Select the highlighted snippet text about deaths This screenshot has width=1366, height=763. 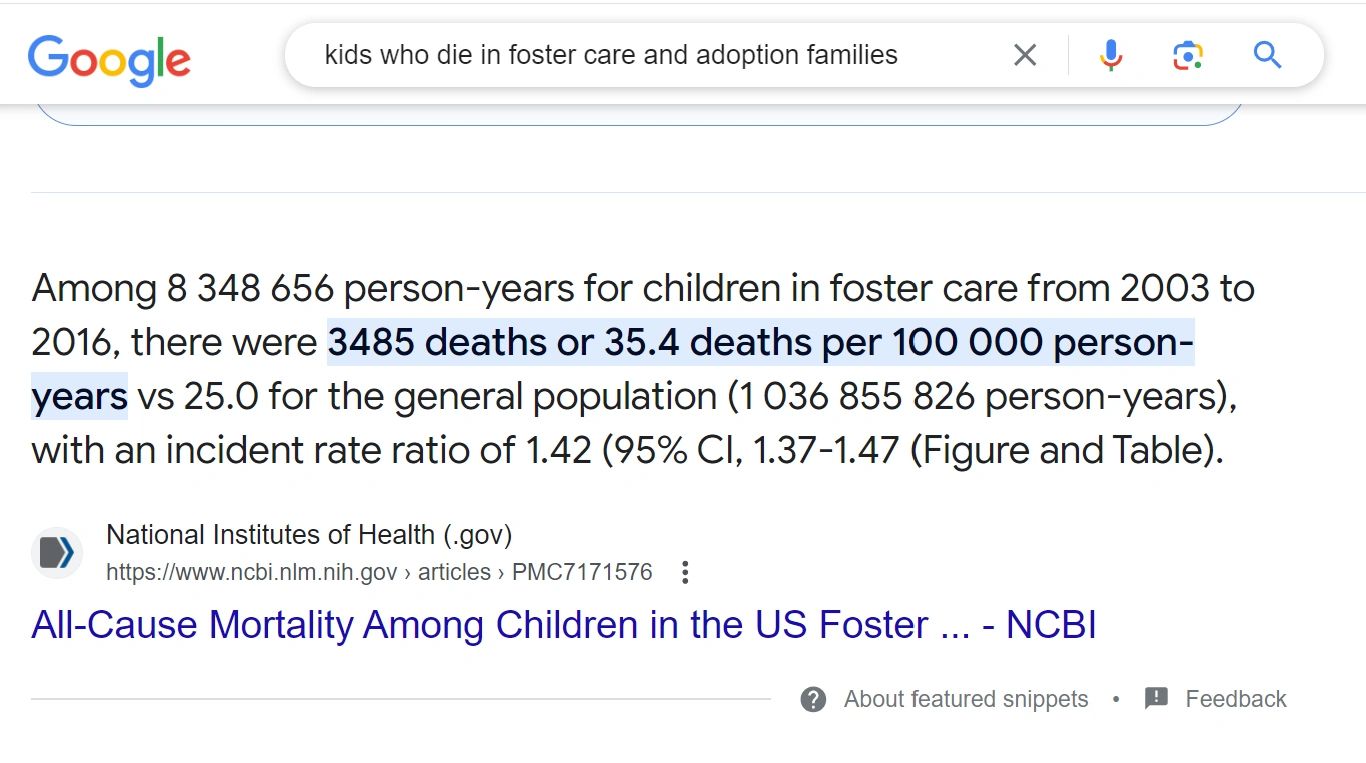coord(760,341)
